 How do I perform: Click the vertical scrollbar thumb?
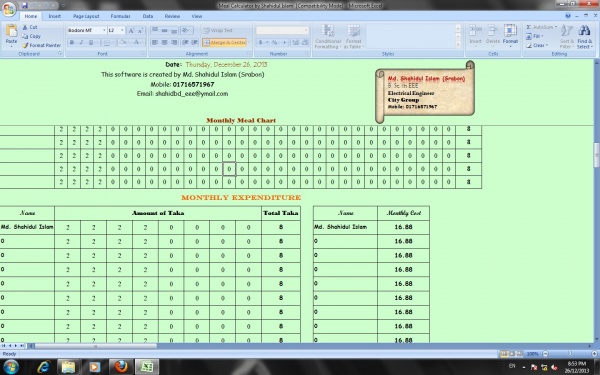pyautogui.click(x=597, y=155)
